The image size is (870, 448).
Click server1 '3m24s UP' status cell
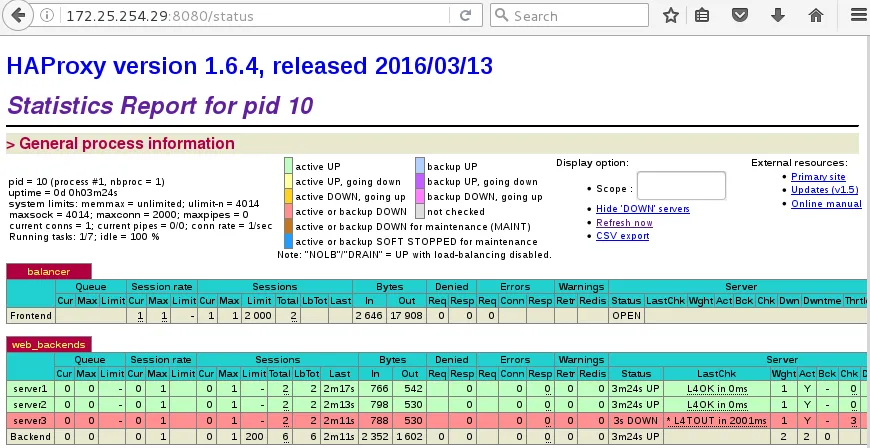coord(636,389)
